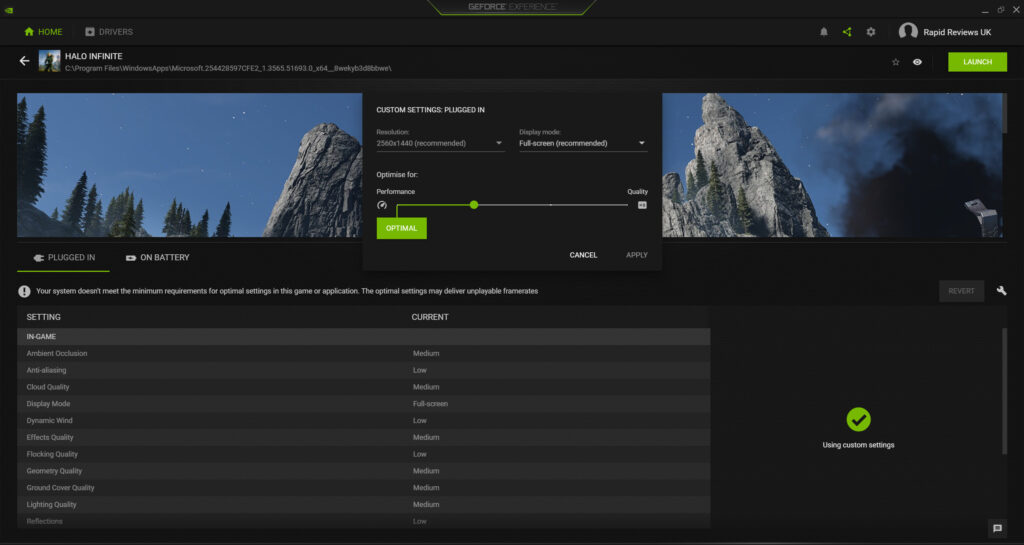Click the Quality icon at slider end
The height and width of the screenshot is (545, 1024).
(x=642, y=205)
